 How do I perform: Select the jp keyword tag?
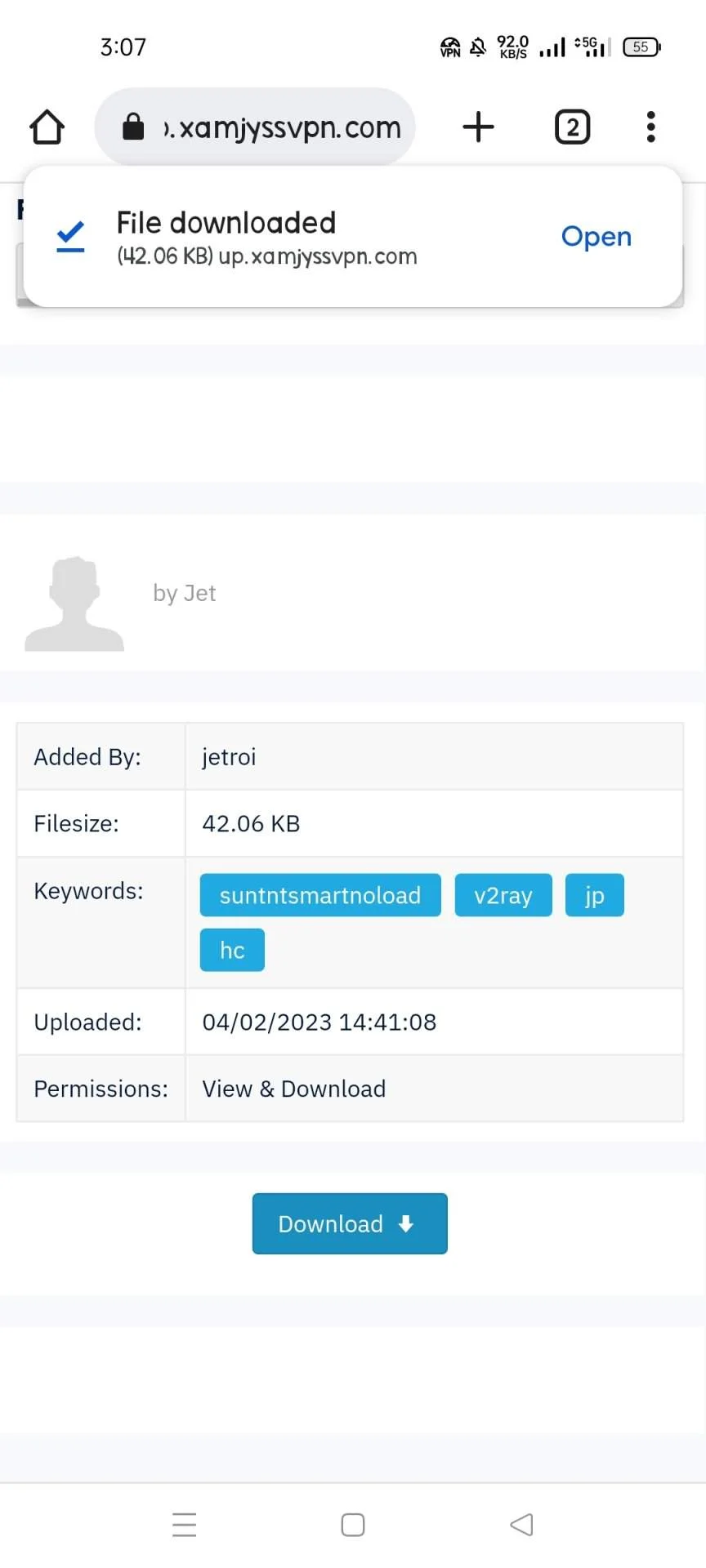(x=595, y=895)
